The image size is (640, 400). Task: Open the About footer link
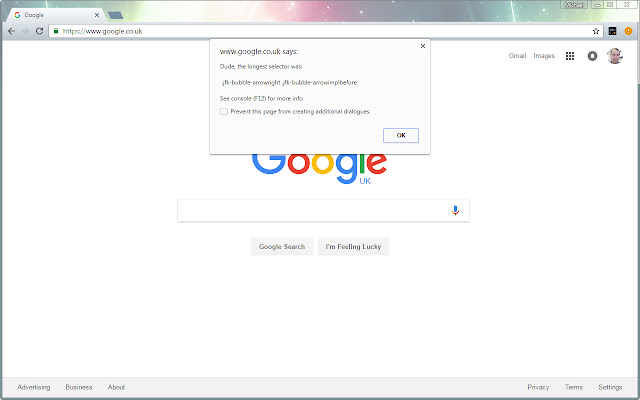point(116,387)
